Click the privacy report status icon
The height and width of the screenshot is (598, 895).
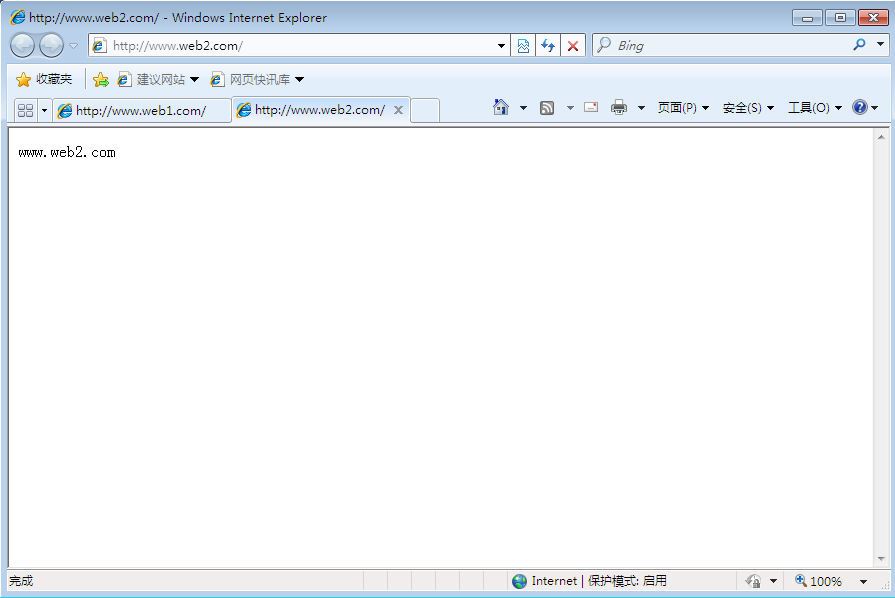pyautogui.click(x=753, y=581)
